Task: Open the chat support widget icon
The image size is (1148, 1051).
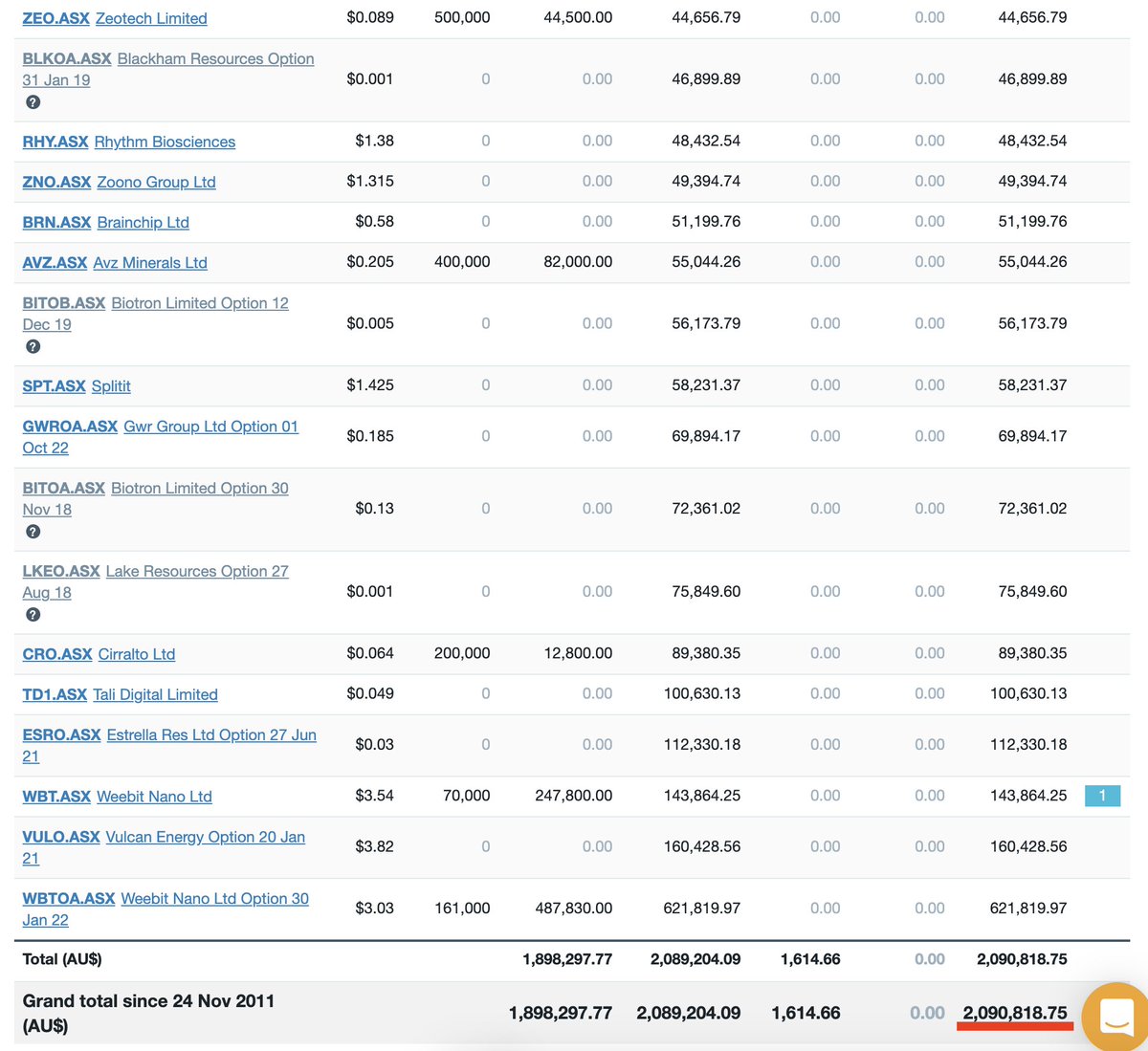Action: (1117, 1016)
